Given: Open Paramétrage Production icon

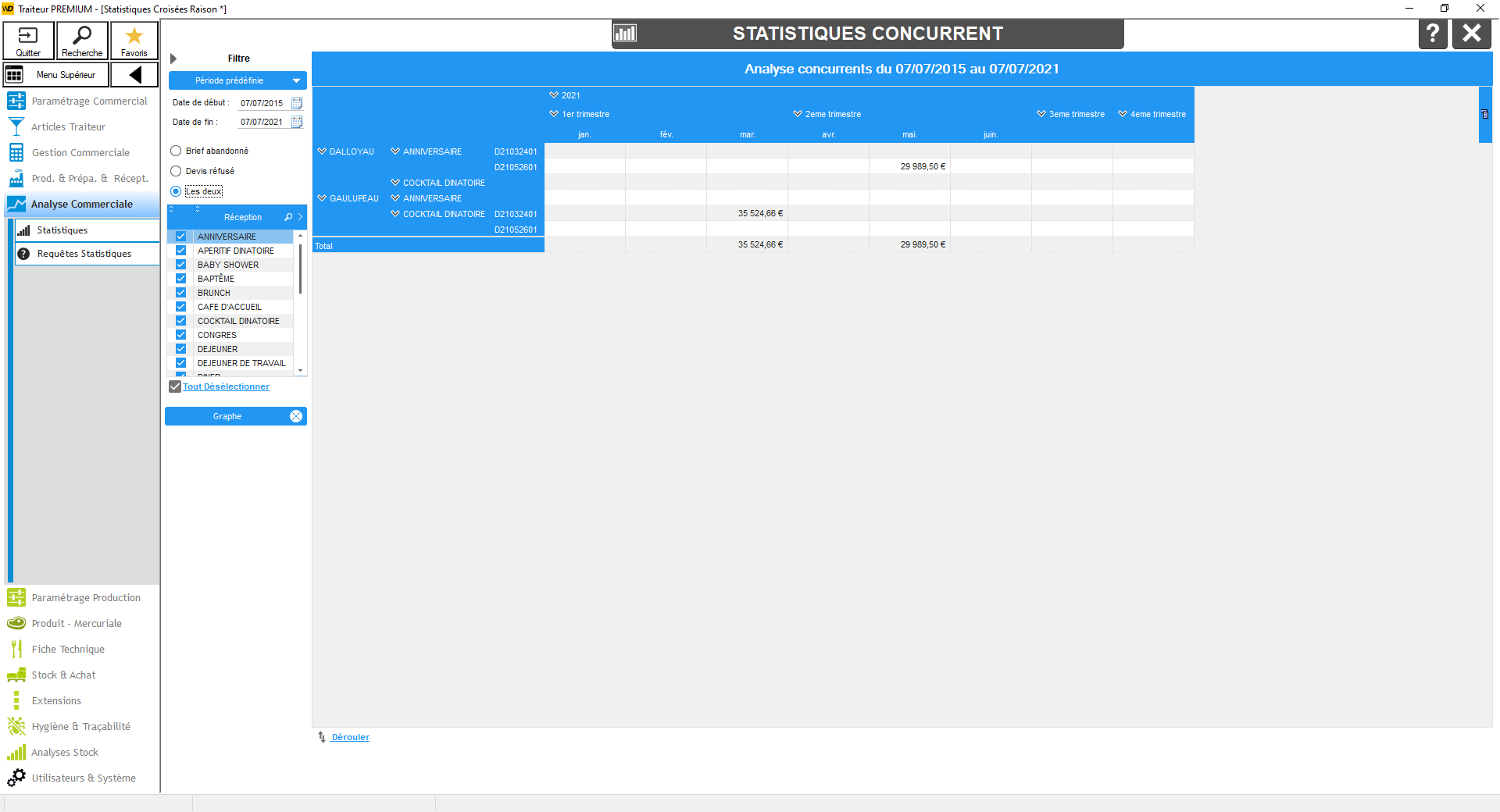Looking at the screenshot, I should [x=16, y=597].
